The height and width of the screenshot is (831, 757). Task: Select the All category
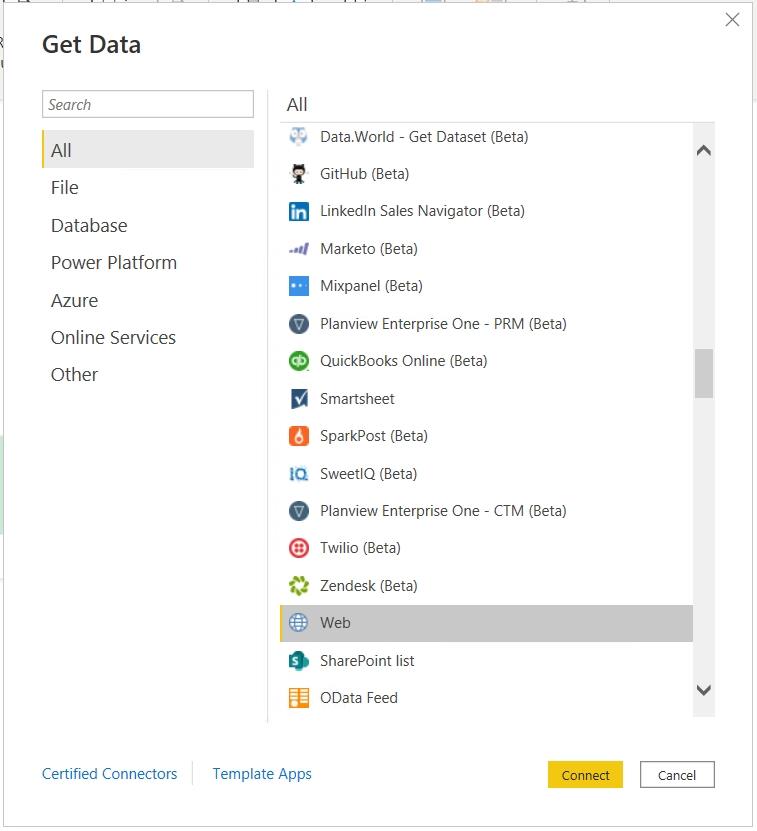pos(148,150)
